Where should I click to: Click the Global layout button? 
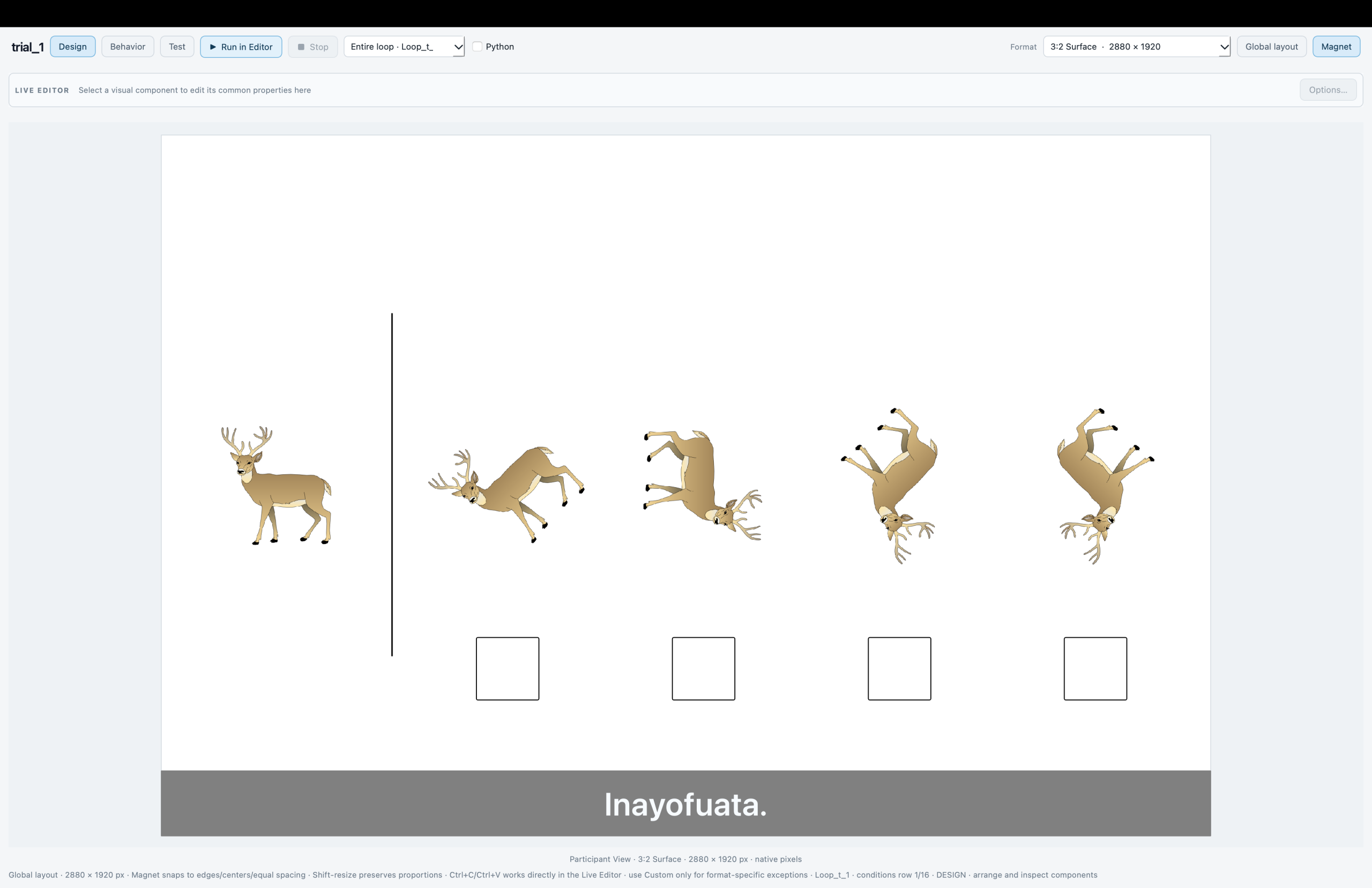[x=1272, y=47]
